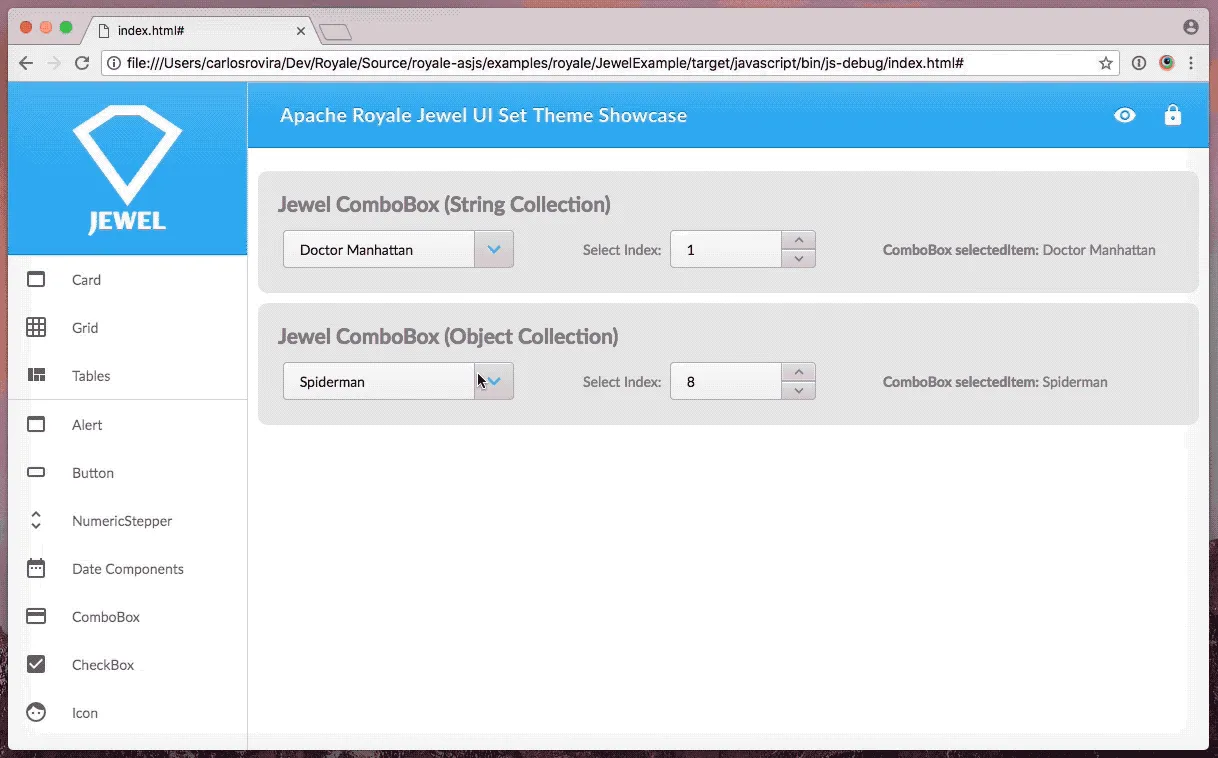Screen dimensions: 1218x758
Task: Open the Alert menu item
Action: tap(127, 424)
